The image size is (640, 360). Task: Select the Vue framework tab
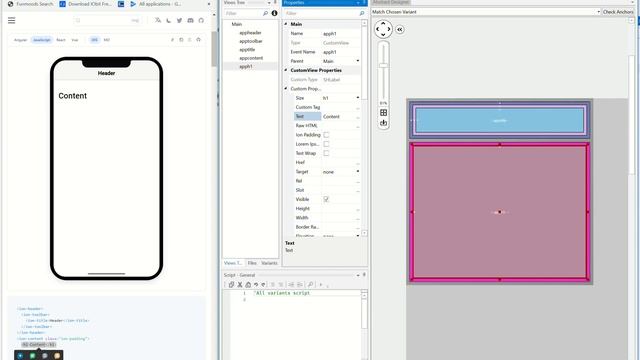point(75,40)
